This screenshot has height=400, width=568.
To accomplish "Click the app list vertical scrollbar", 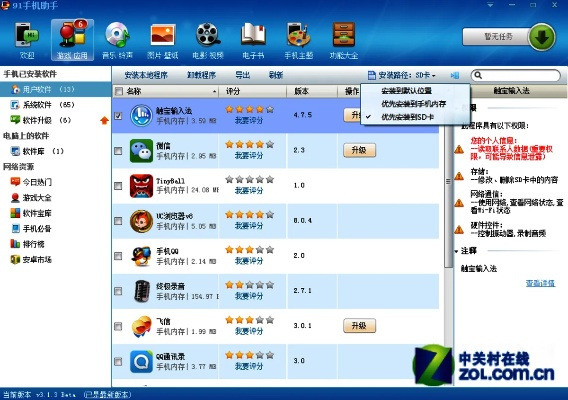I will [x=448, y=196].
